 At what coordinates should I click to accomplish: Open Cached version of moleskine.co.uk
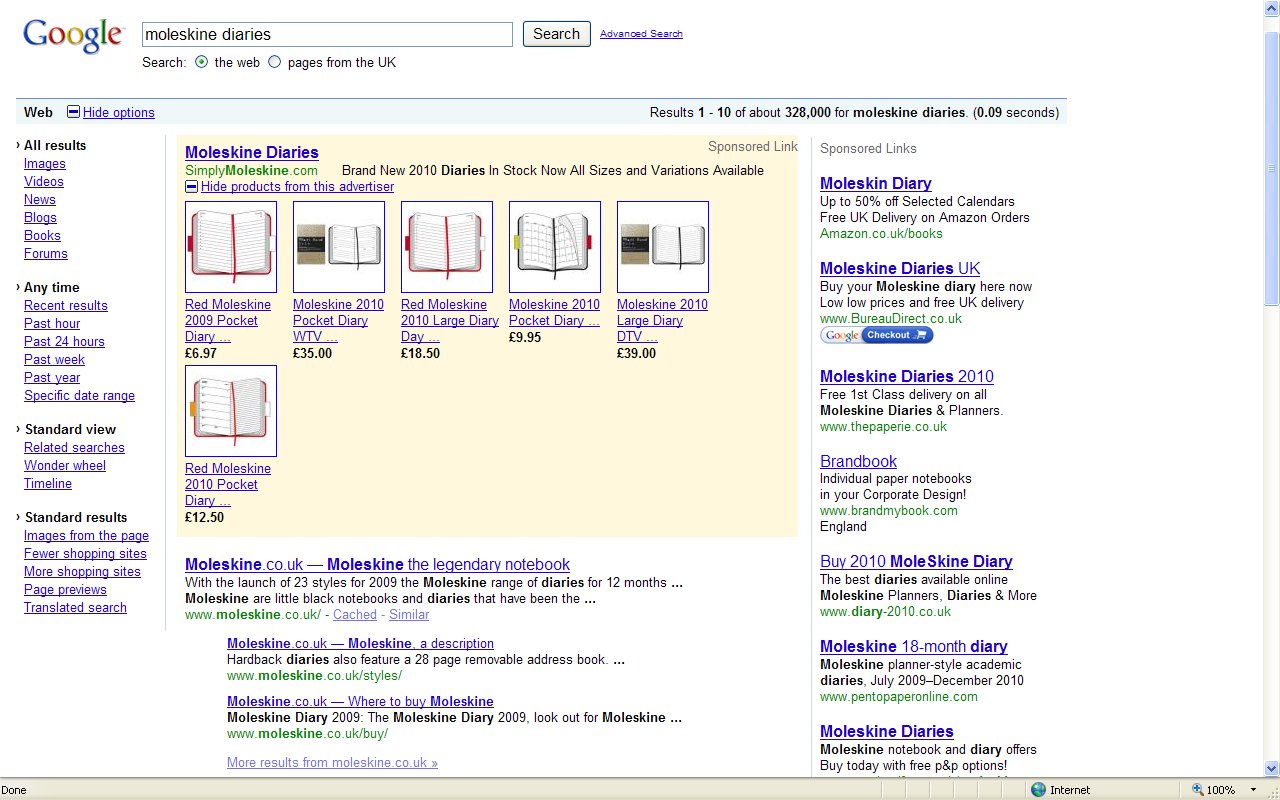(x=355, y=615)
